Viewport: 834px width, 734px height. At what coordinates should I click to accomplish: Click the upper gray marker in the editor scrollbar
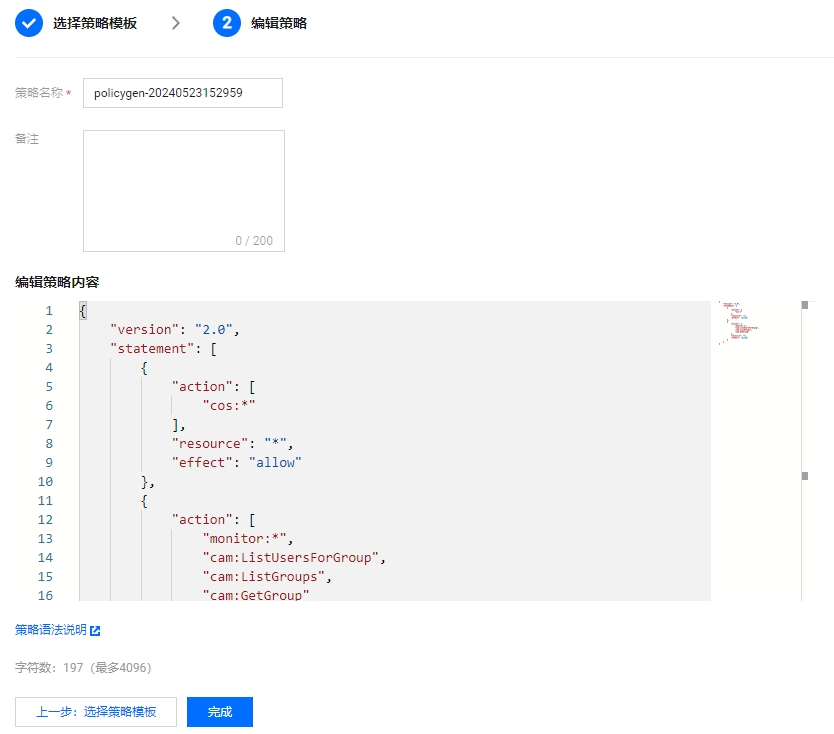pos(804,304)
